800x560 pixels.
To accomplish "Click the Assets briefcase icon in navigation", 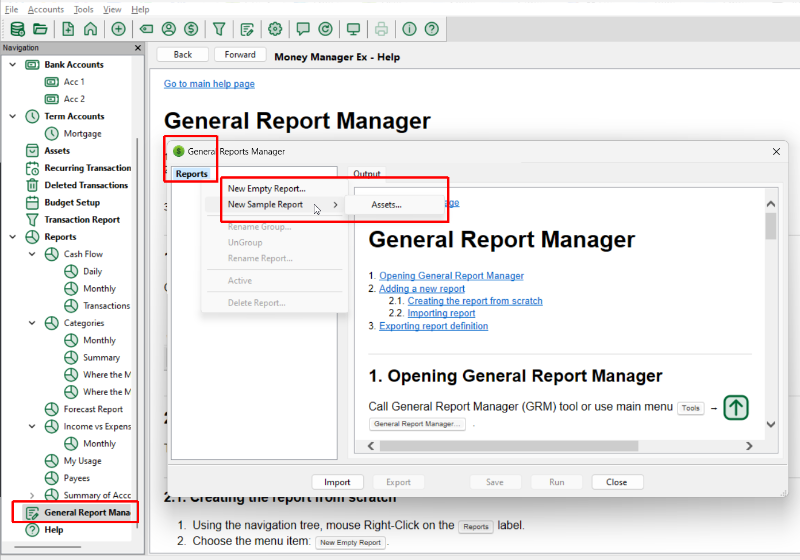I will pos(32,150).
